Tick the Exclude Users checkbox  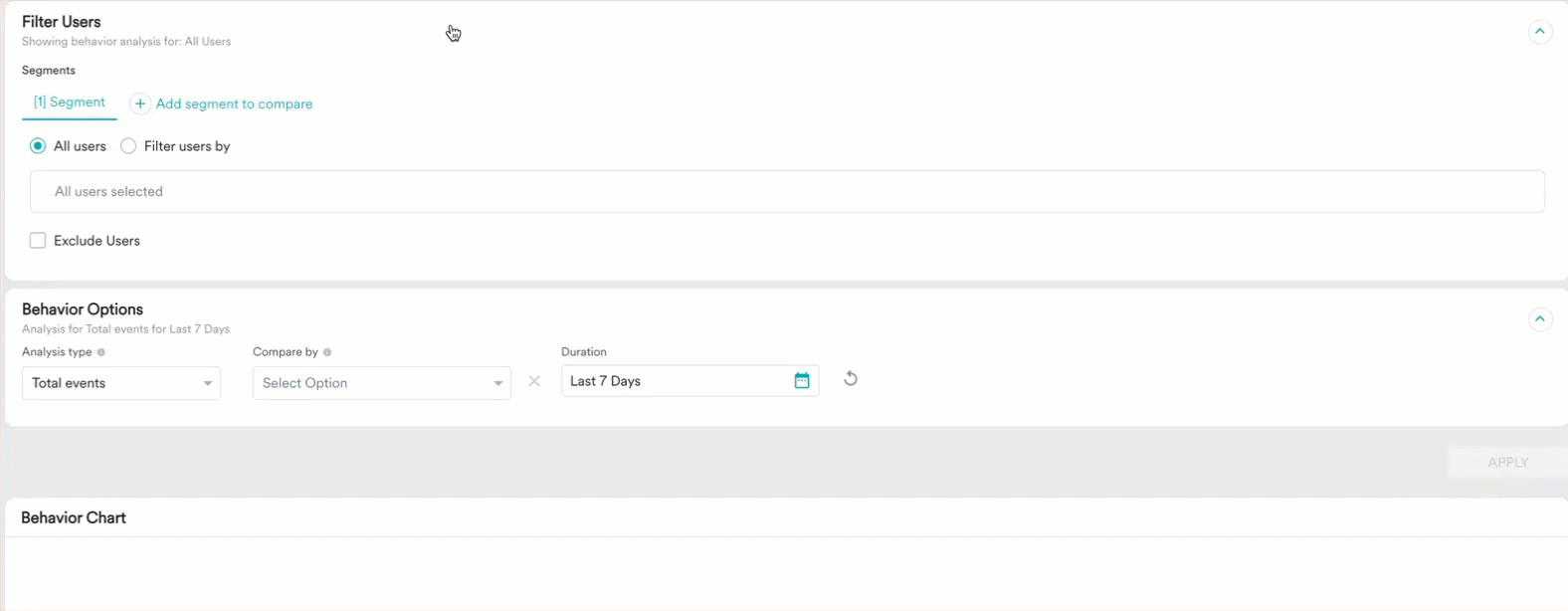38,241
